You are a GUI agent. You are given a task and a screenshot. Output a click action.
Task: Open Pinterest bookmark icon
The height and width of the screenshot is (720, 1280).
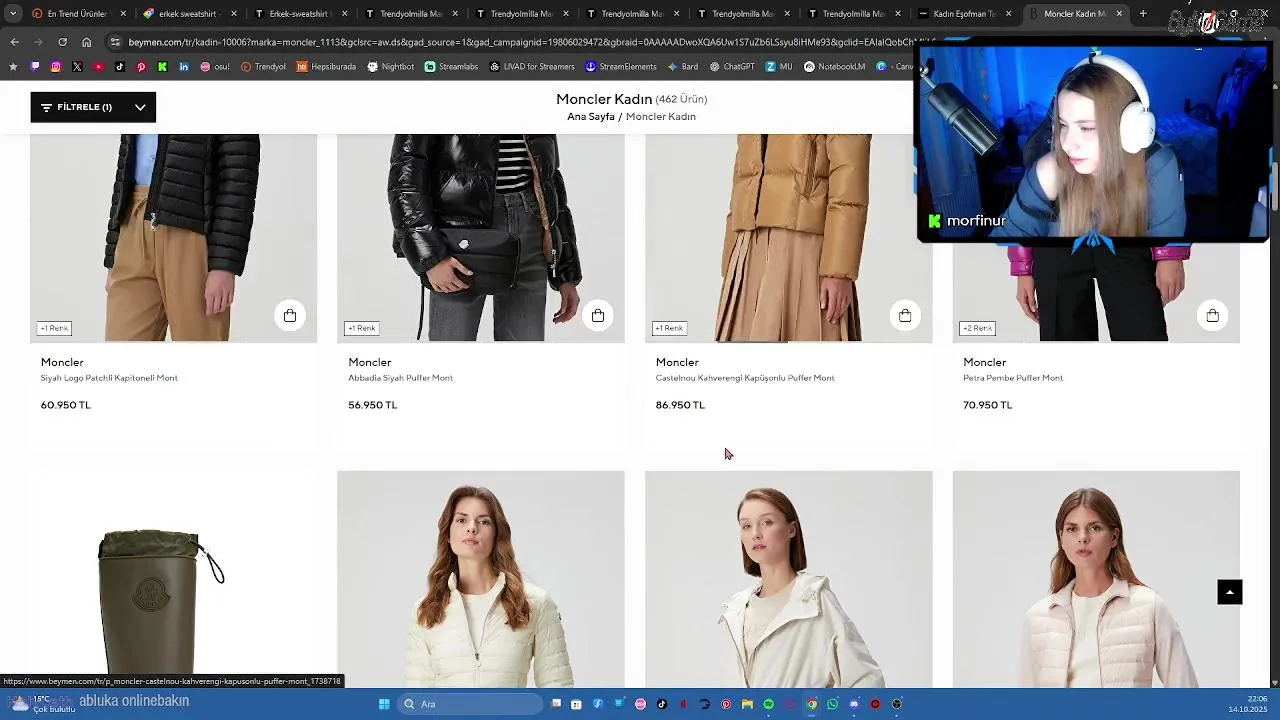(x=141, y=67)
